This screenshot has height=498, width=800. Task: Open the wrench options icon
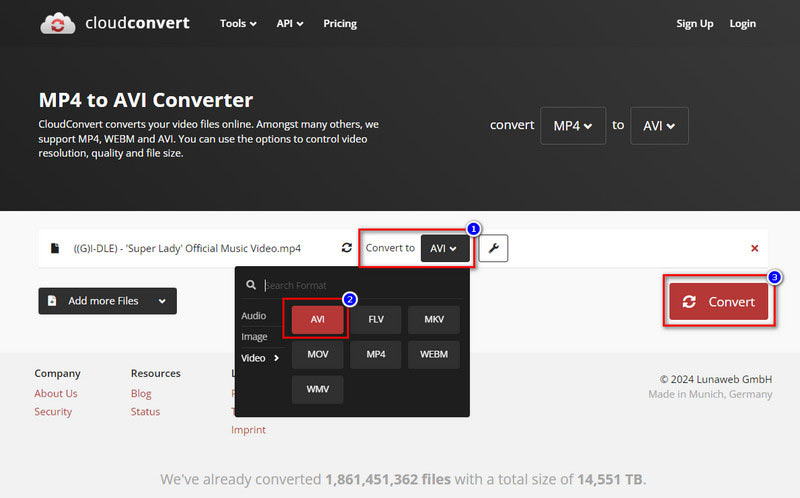click(493, 248)
